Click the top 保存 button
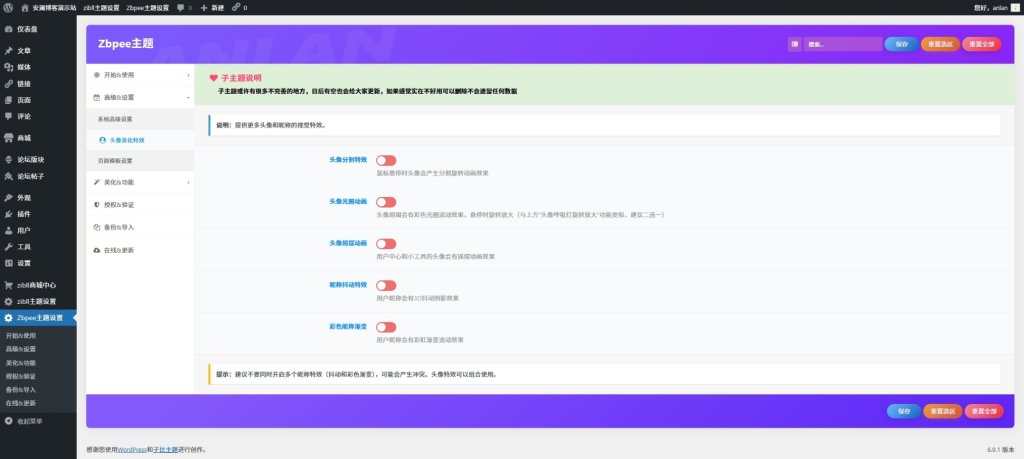The width and height of the screenshot is (1024, 459). [x=901, y=44]
